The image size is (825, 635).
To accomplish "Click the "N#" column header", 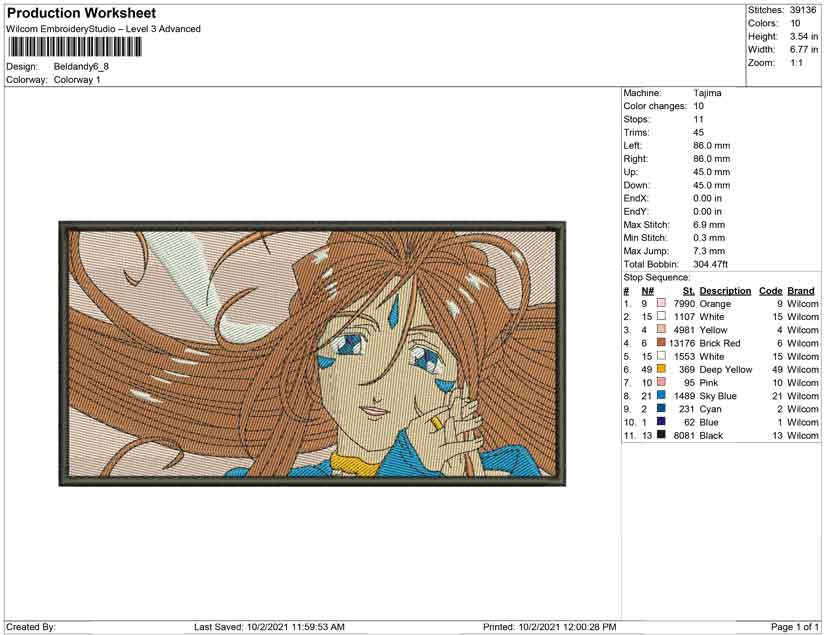I will coord(648,291).
